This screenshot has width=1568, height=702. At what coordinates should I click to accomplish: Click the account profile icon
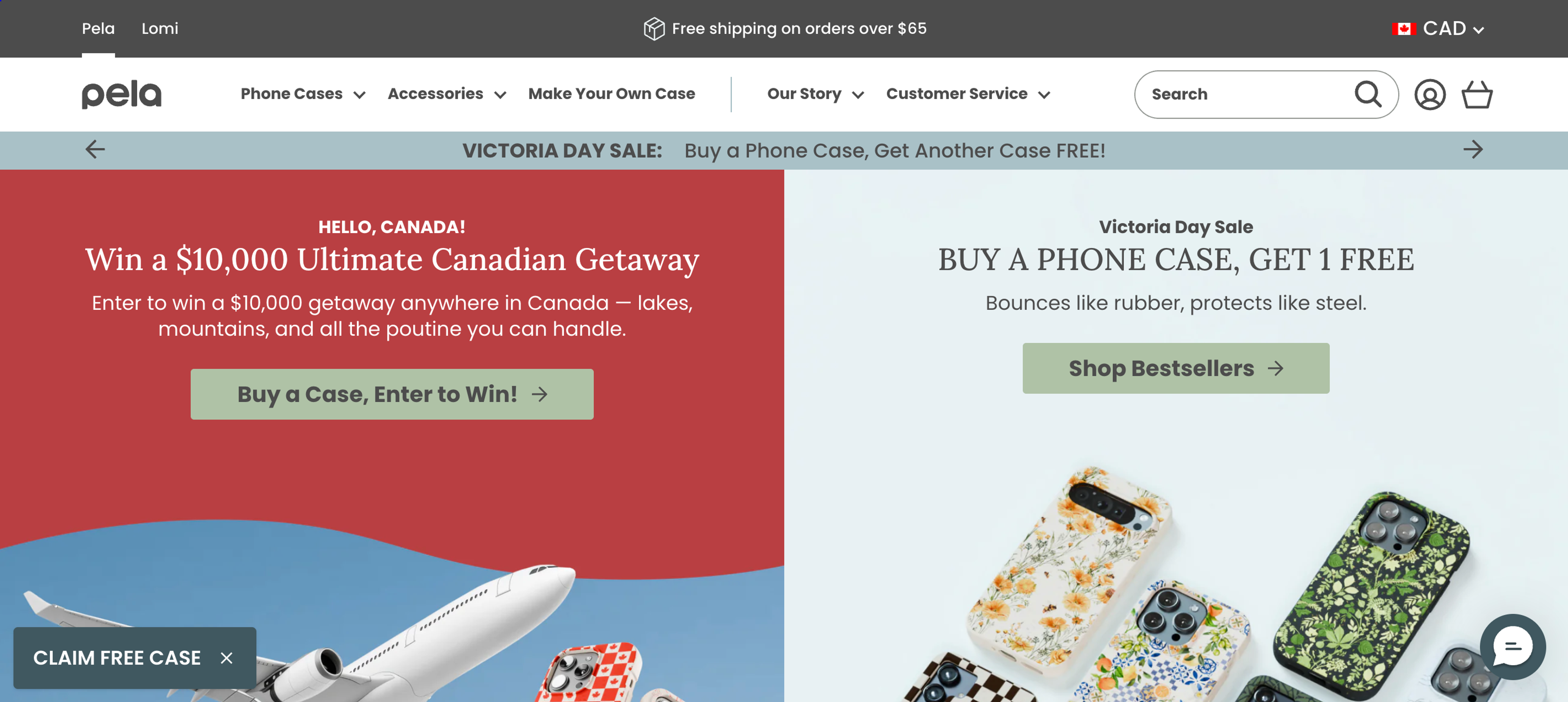(x=1431, y=94)
